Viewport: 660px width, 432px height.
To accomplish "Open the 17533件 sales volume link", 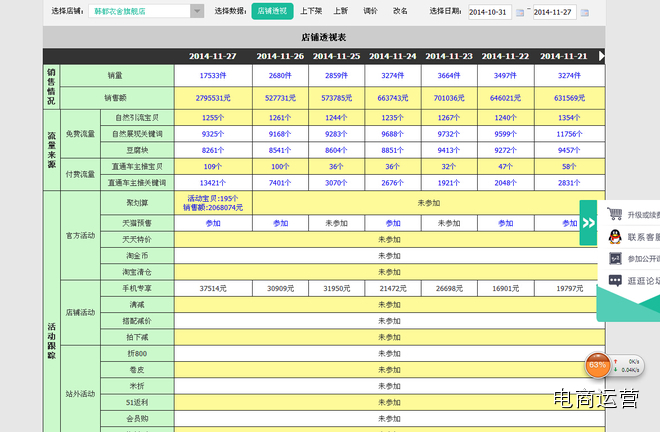I will click(x=213, y=75).
